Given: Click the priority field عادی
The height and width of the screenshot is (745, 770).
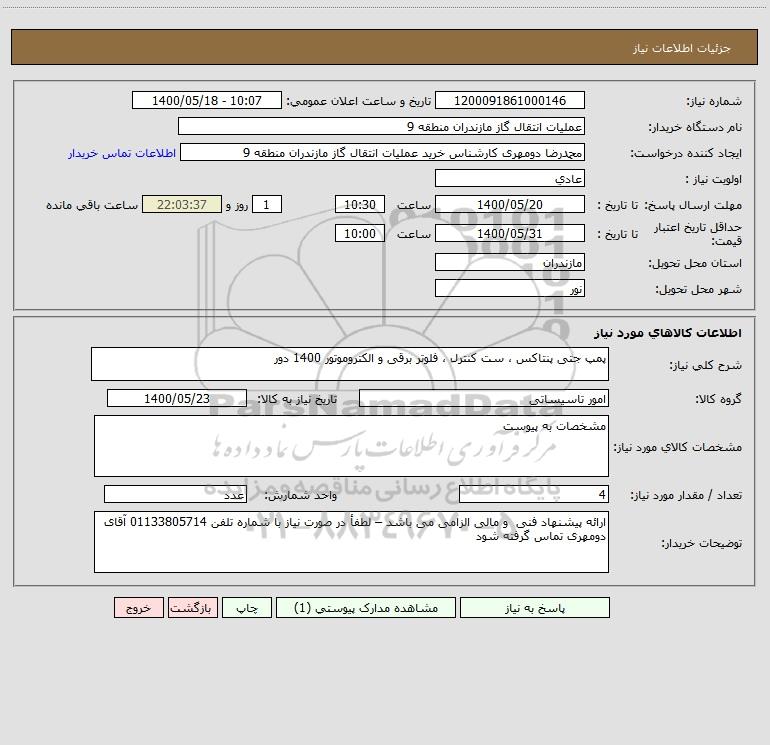Looking at the screenshot, I should 510,178.
